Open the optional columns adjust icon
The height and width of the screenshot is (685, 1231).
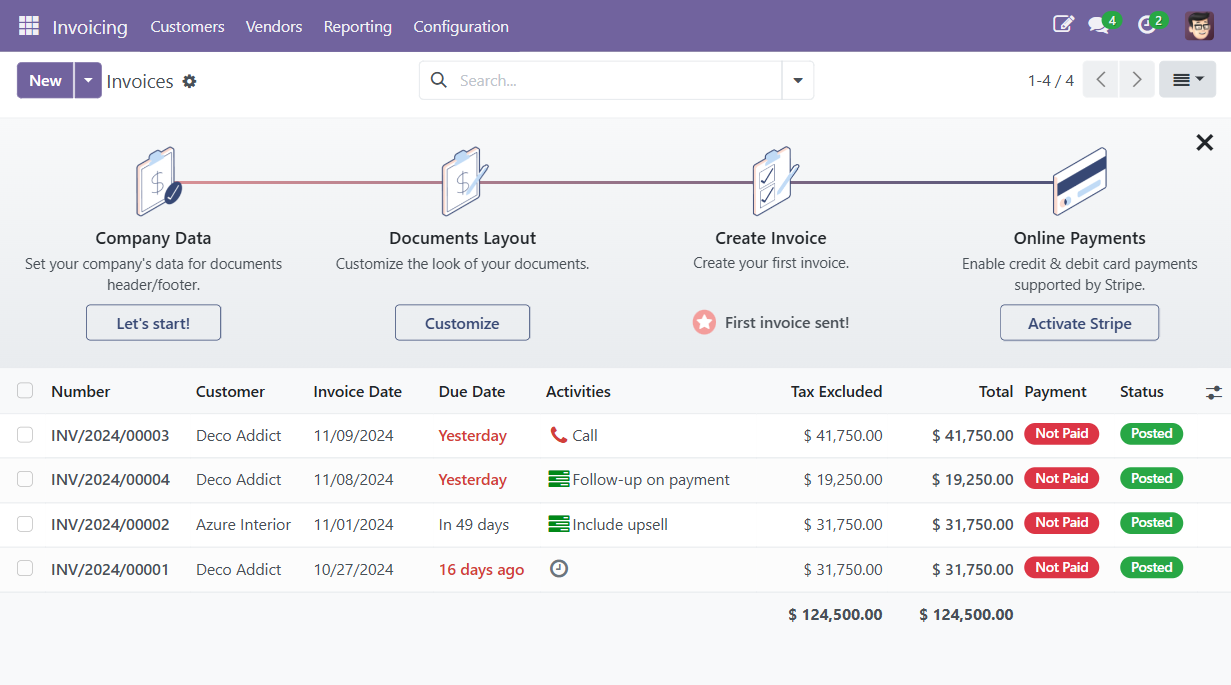click(x=1213, y=392)
